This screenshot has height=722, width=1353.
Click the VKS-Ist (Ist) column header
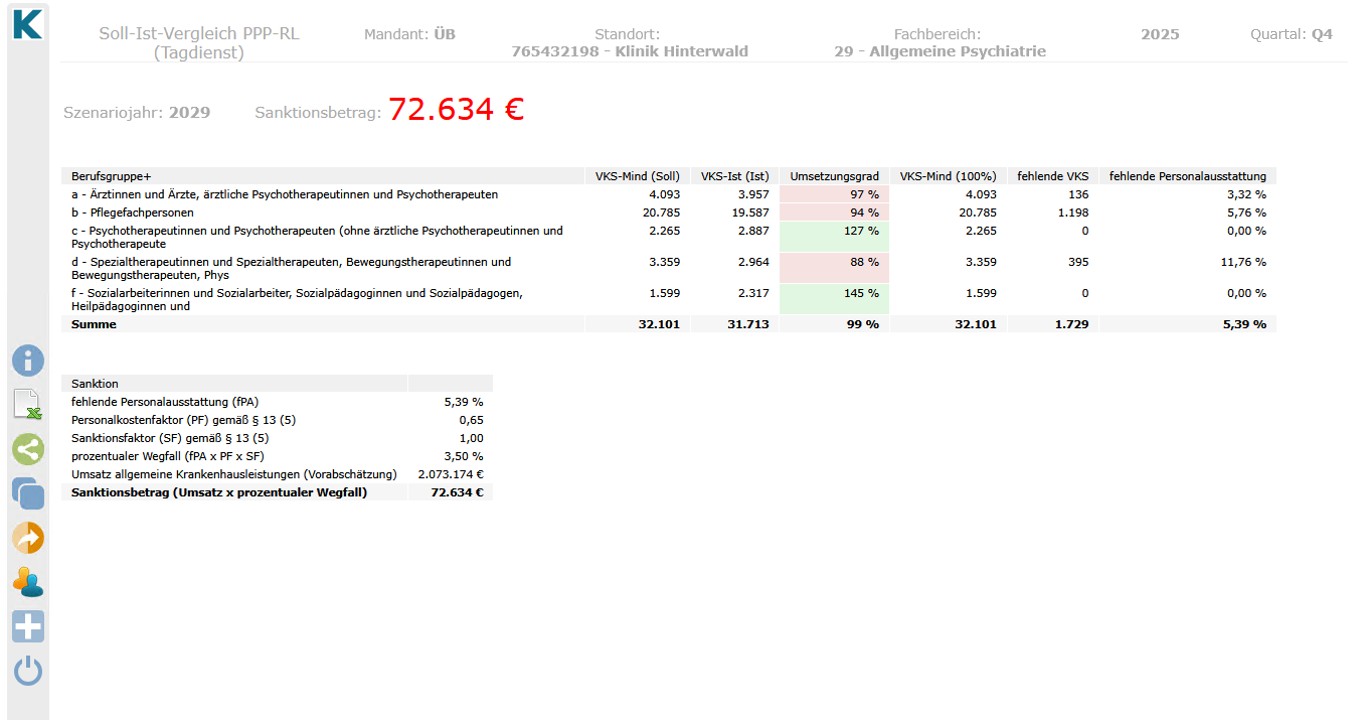[734, 176]
